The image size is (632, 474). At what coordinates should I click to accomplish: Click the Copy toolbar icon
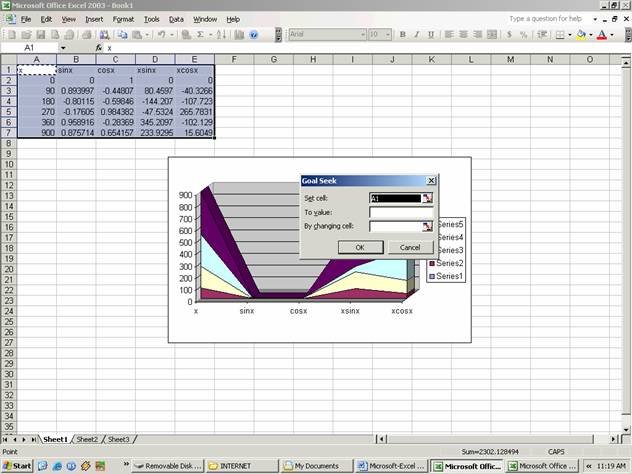(122, 35)
